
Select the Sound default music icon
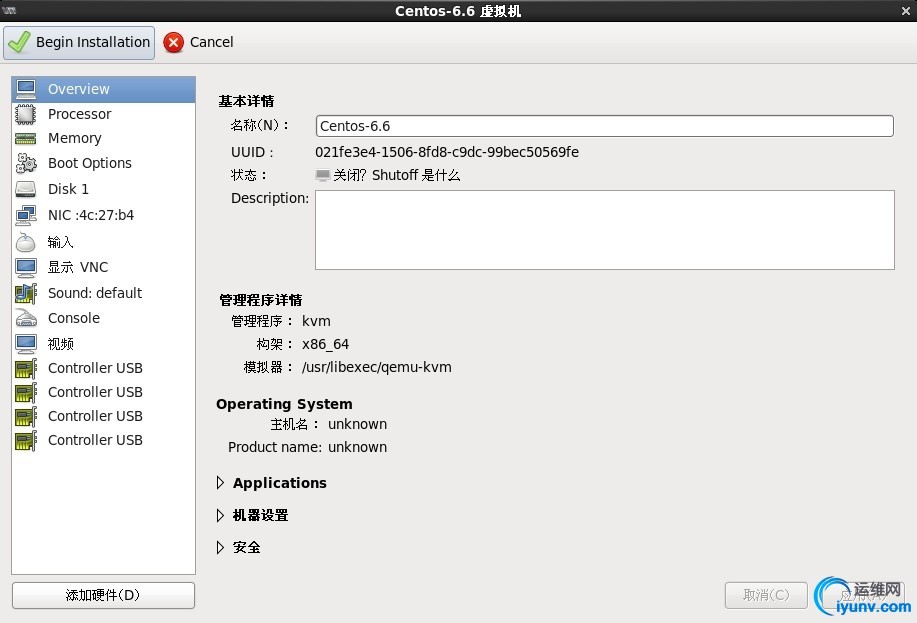click(26, 293)
